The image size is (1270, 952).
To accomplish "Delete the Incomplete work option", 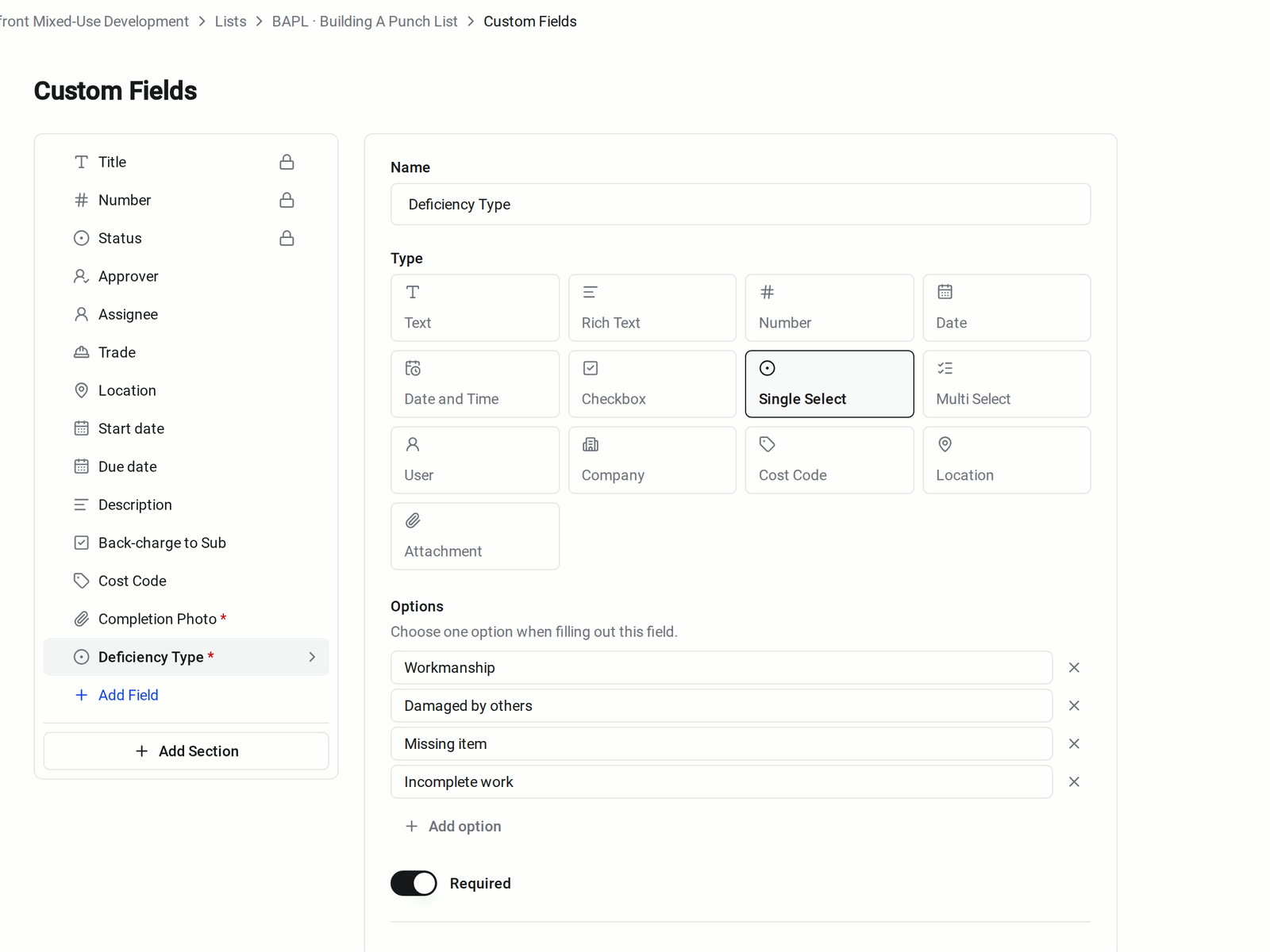I will coord(1074,782).
